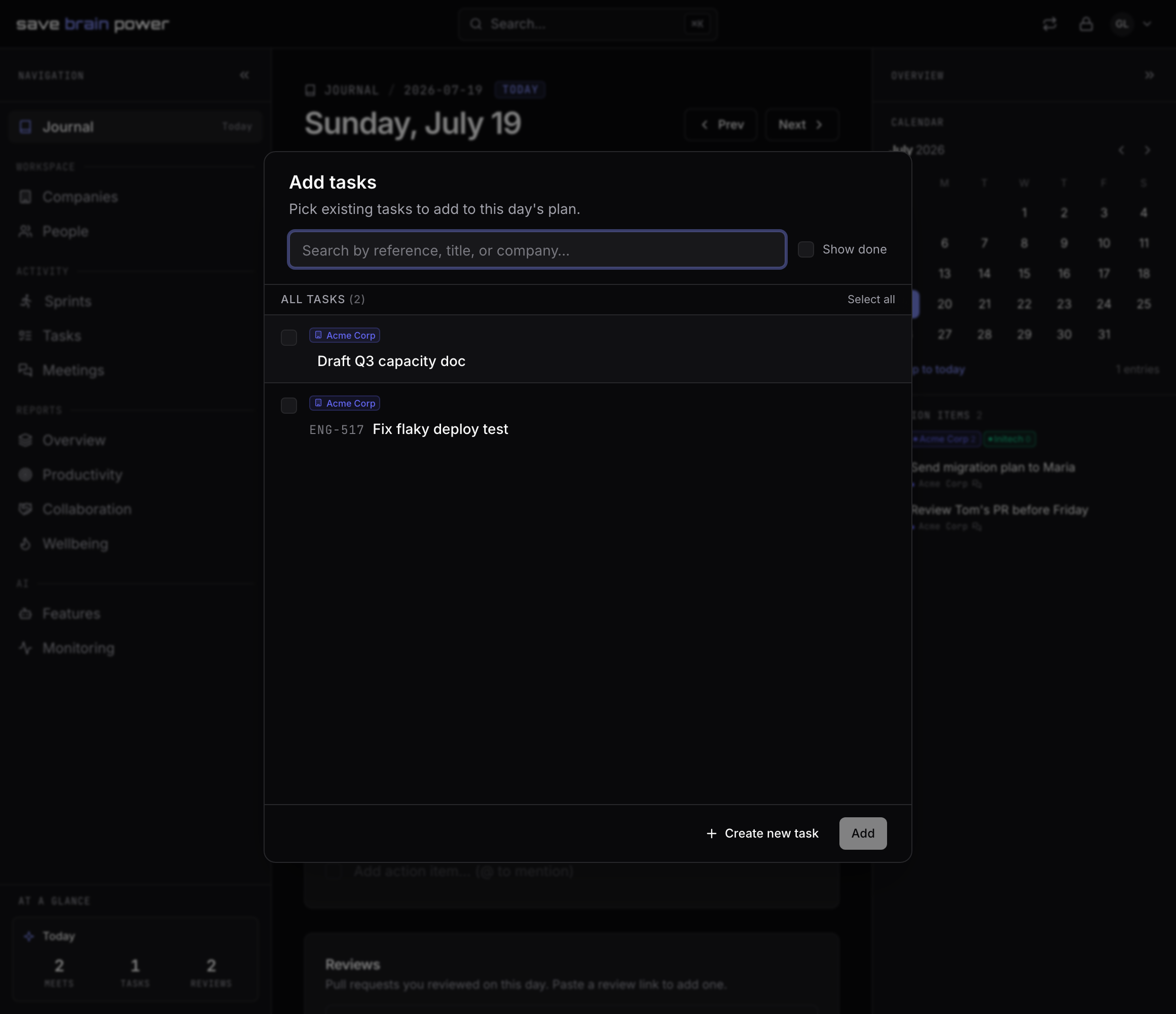
Task: Click the JOURNAL breadcrumb icon
Action: click(310, 90)
